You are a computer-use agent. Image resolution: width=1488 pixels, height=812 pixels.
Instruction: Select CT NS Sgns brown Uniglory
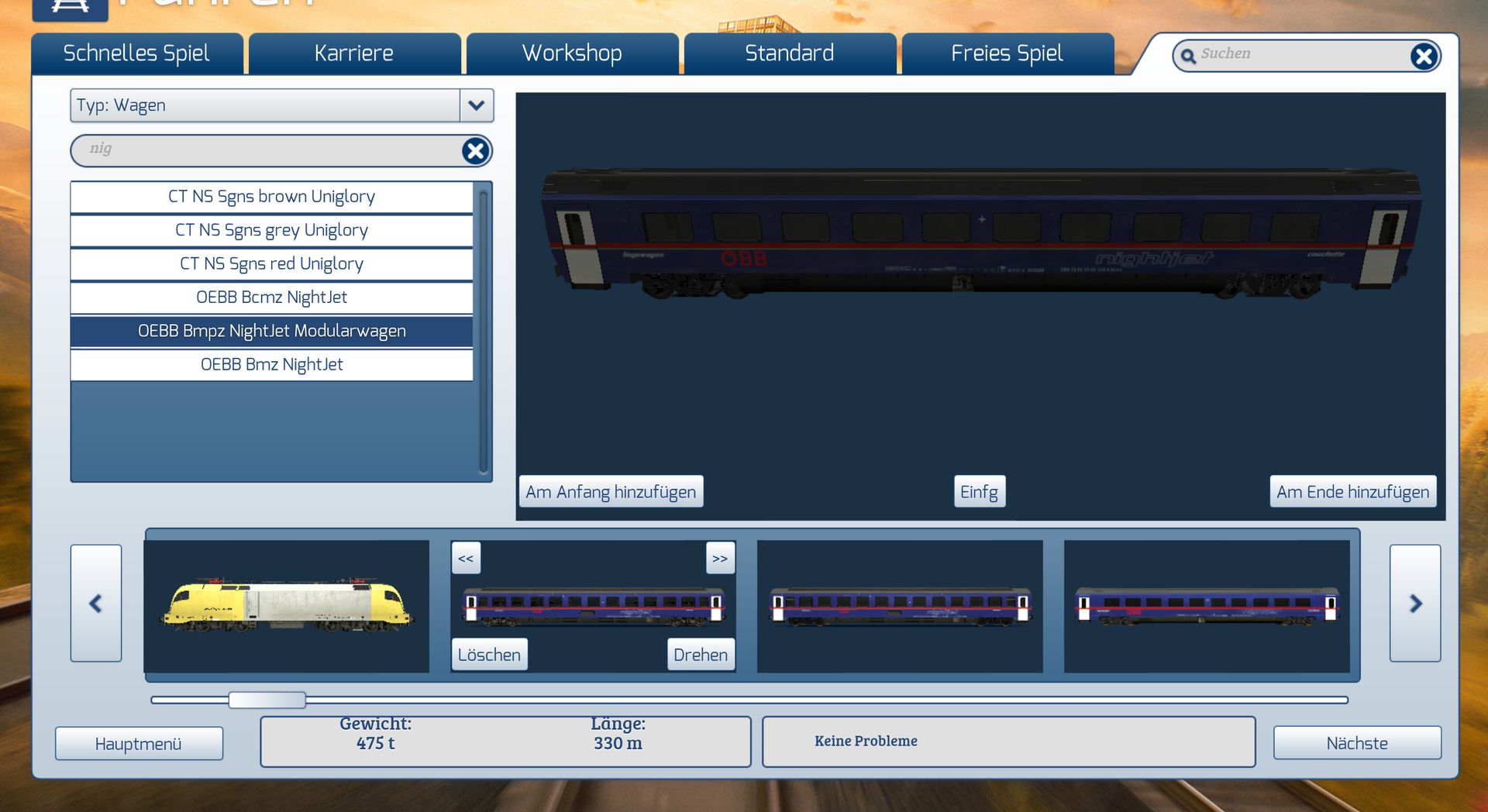point(271,197)
